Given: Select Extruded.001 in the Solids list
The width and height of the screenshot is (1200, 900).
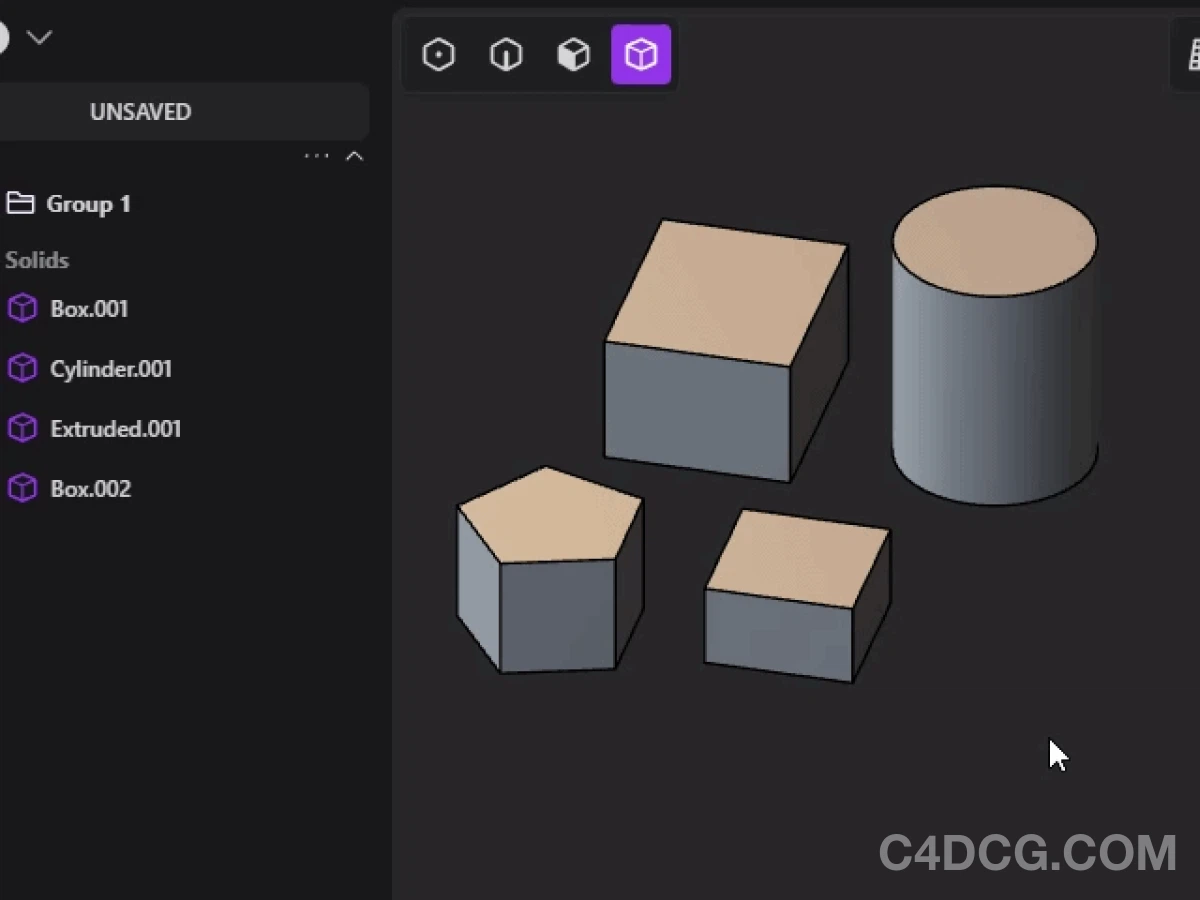Looking at the screenshot, I should (x=115, y=428).
